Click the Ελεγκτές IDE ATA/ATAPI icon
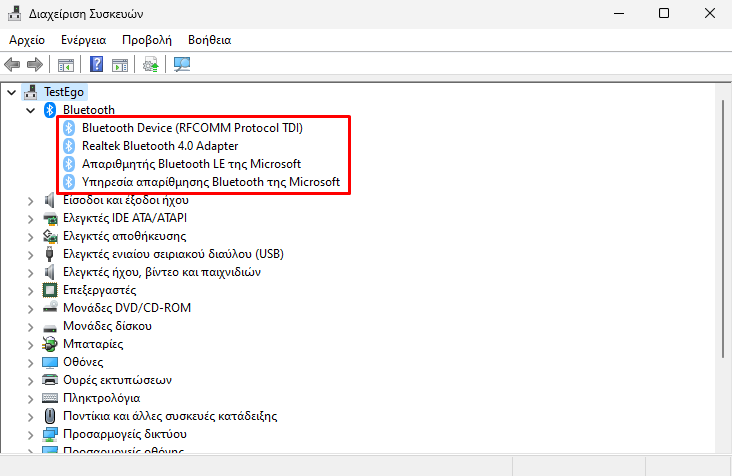The height and width of the screenshot is (476, 732). pyautogui.click(x=50, y=218)
